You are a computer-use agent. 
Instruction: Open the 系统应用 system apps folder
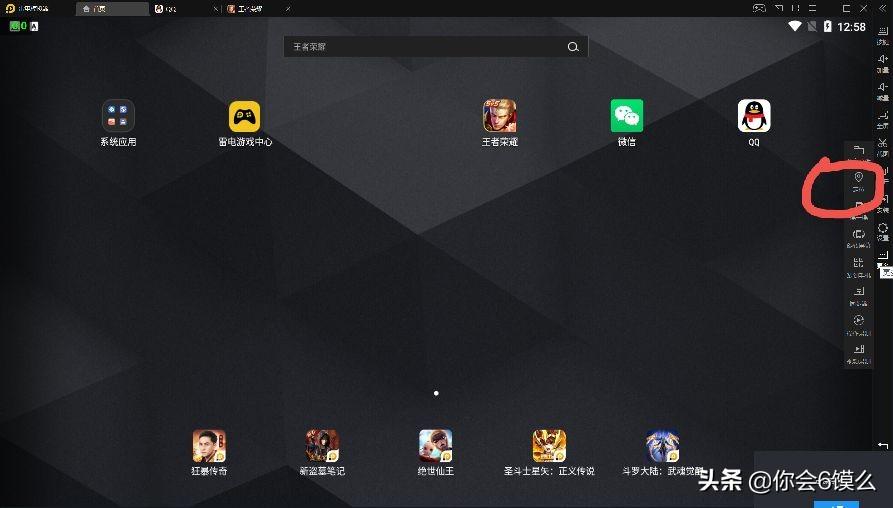pyautogui.click(x=118, y=117)
